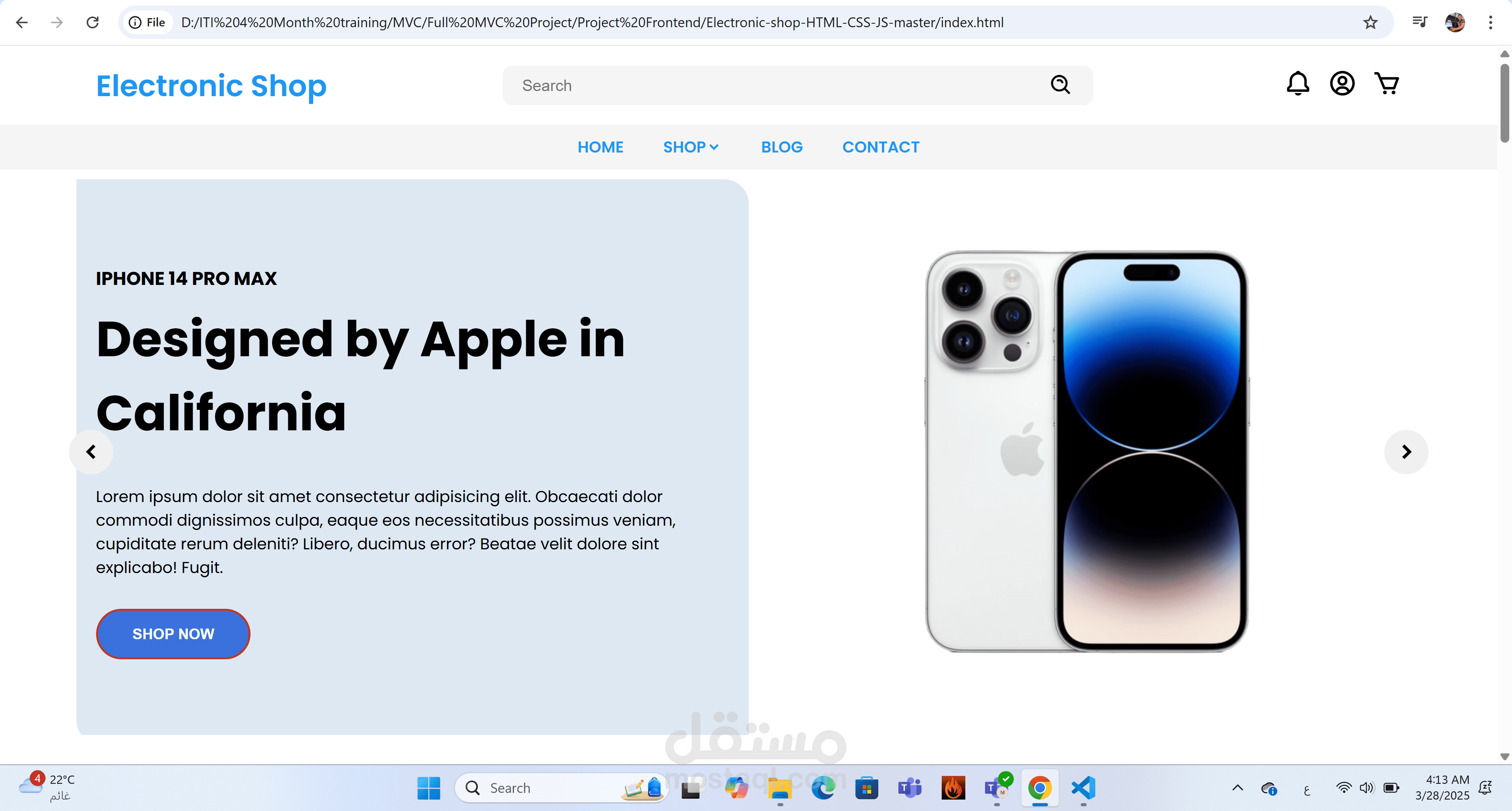Open the Windows Start menu
Viewport: 1512px width, 811px height.
[x=429, y=788]
